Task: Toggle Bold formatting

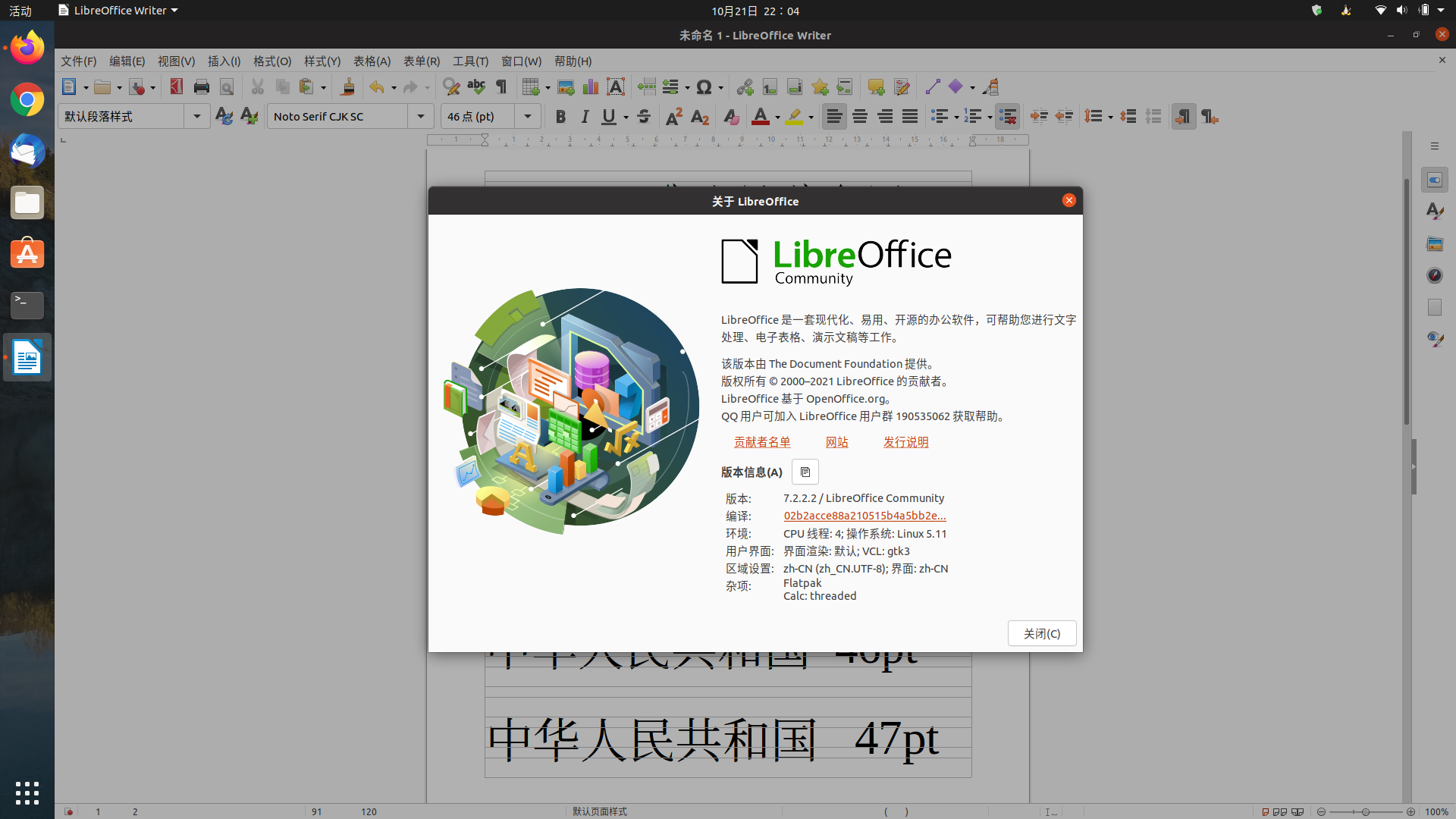Action: point(560,117)
